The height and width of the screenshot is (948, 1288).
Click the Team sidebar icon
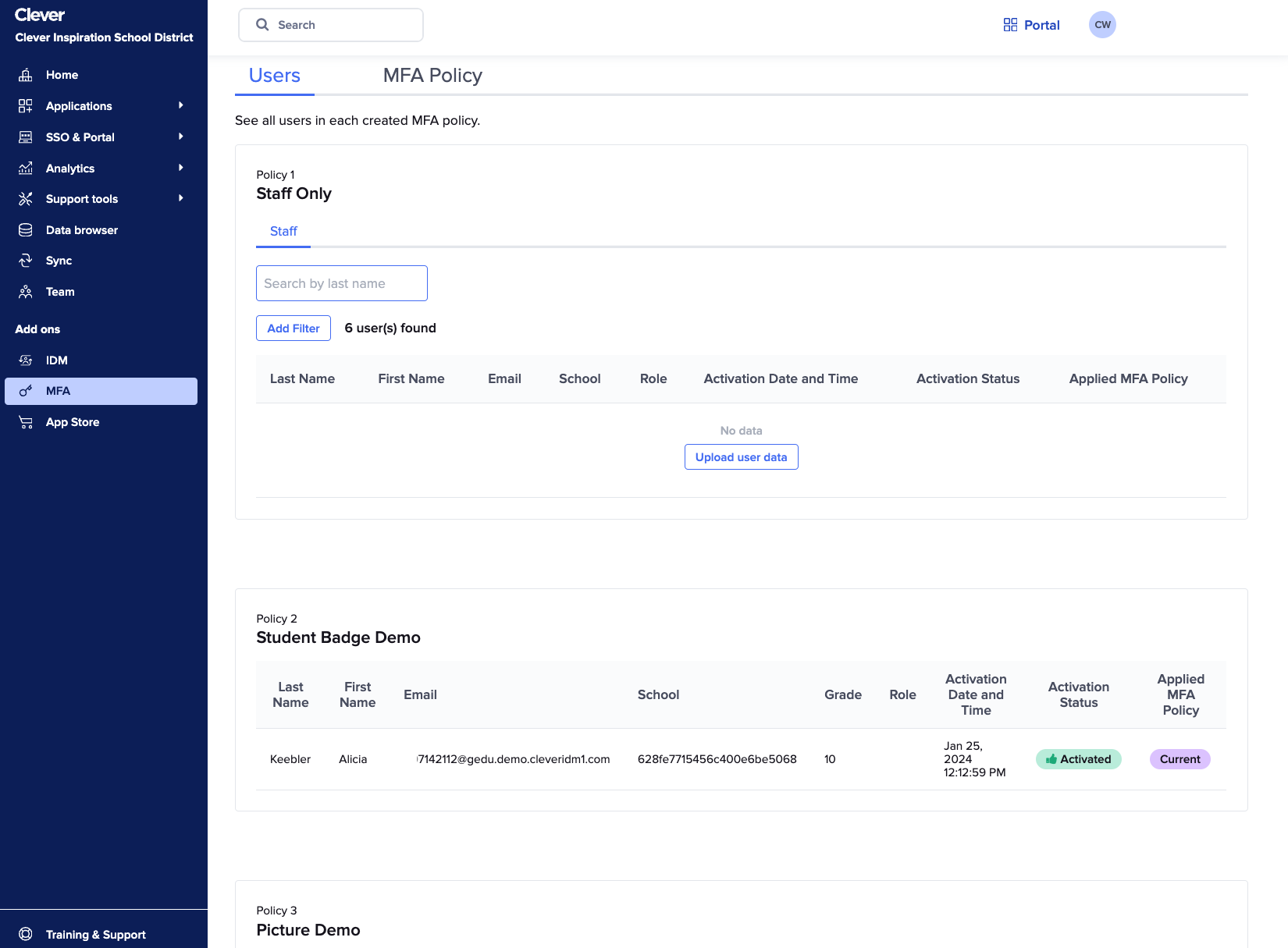[x=26, y=291]
